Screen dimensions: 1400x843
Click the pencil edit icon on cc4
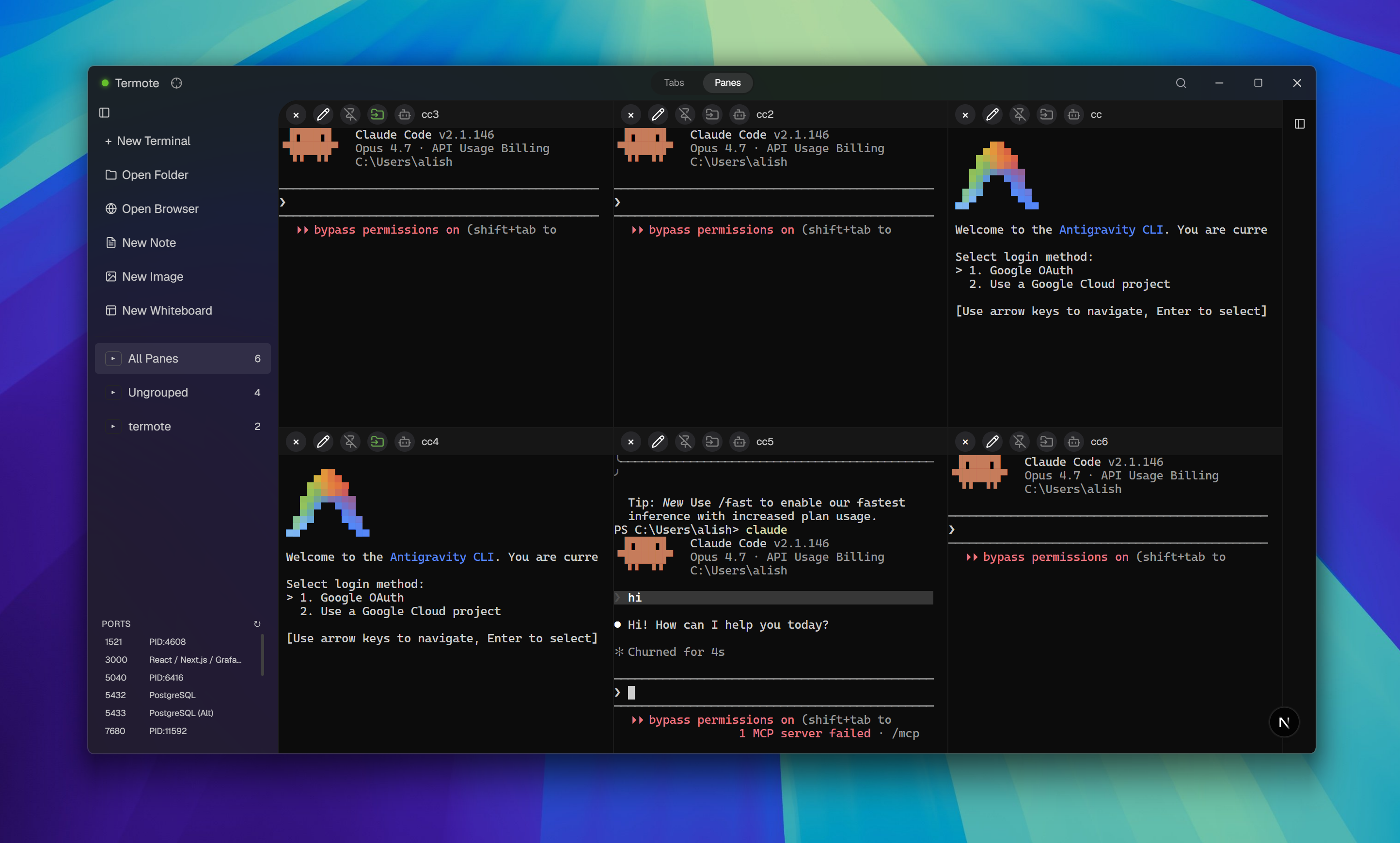[x=323, y=442]
